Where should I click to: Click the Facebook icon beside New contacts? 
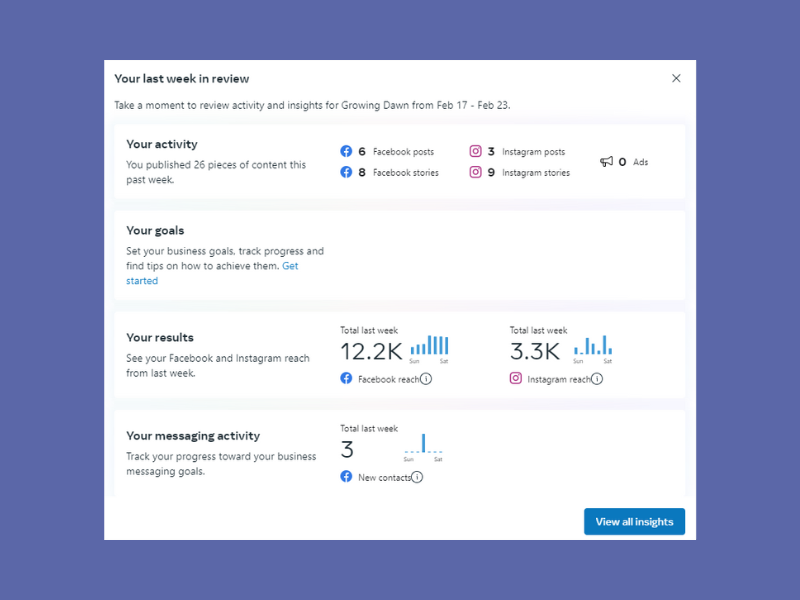pyautogui.click(x=346, y=477)
